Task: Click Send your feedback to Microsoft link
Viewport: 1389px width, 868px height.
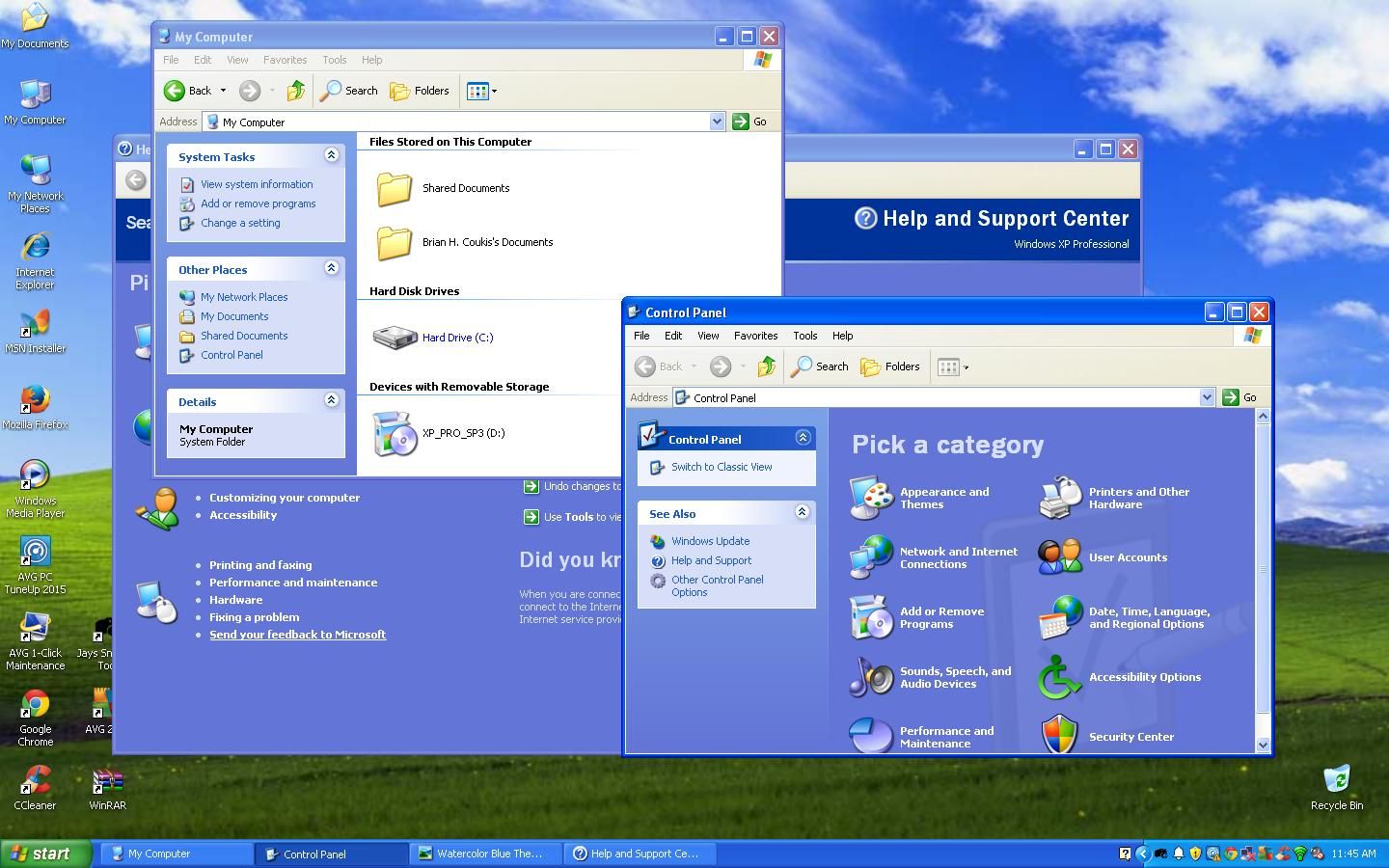Action: pos(297,635)
